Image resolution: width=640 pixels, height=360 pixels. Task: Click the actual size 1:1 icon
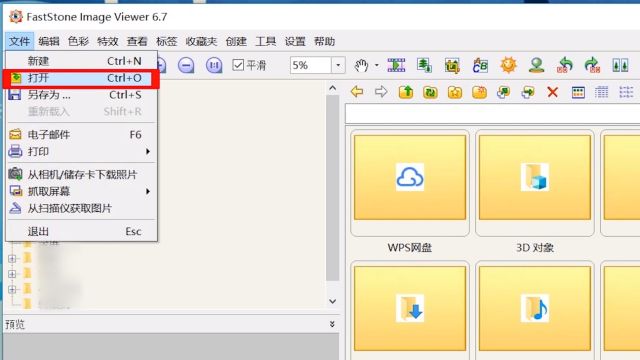coord(214,65)
